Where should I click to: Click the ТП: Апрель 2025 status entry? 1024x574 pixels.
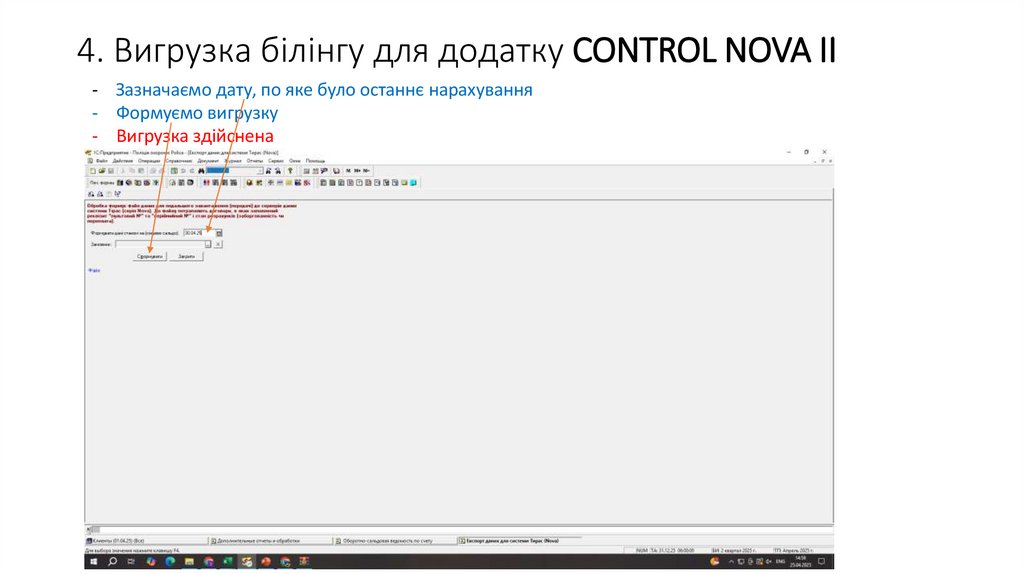(793, 550)
